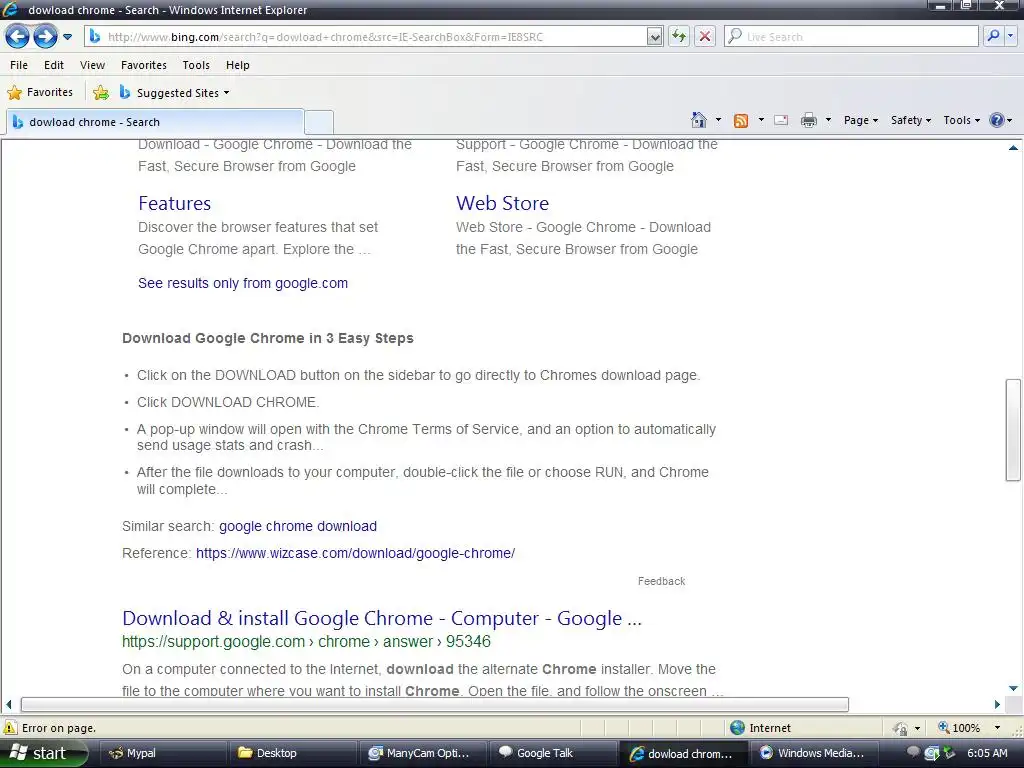The height and width of the screenshot is (768, 1024).
Task: Click the Home icon in command bar
Action: pos(699,120)
